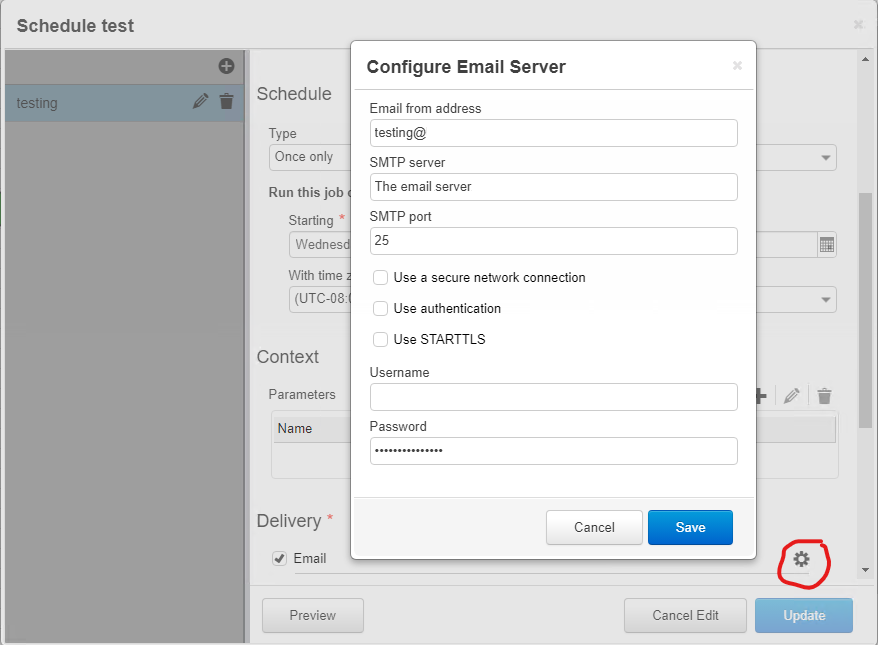878x645 pixels.
Task: Select the testing schedule list item
Action: [x=90, y=103]
